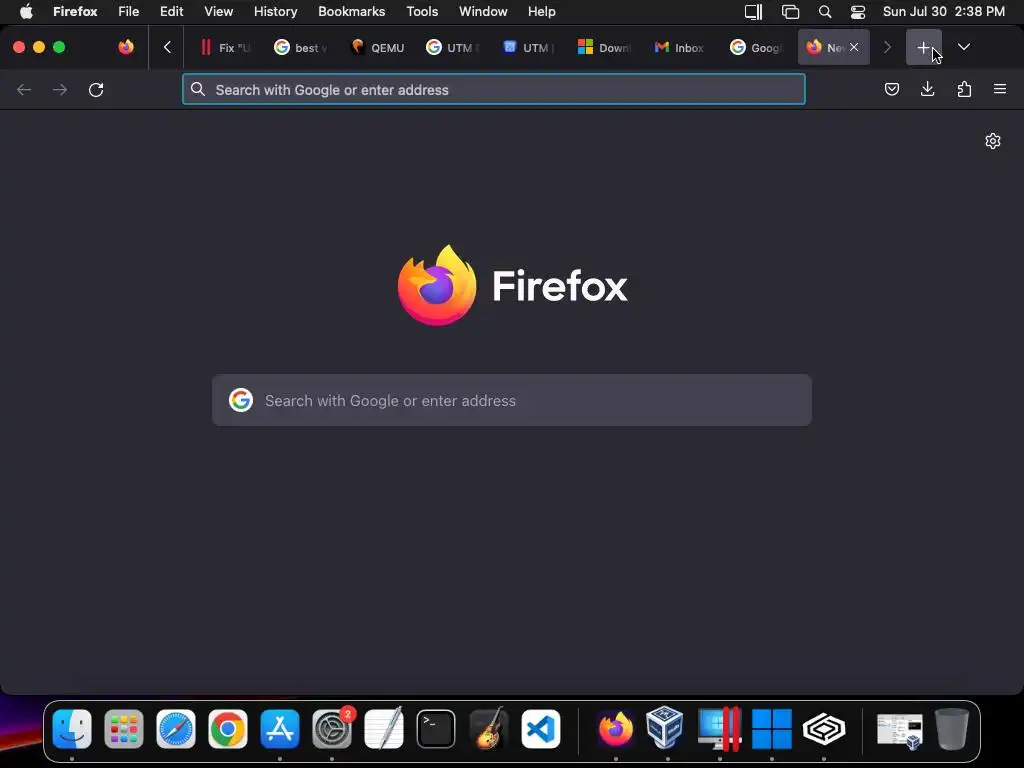1024x768 pixels.
Task: Open the Edit menu
Action: (172, 12)
